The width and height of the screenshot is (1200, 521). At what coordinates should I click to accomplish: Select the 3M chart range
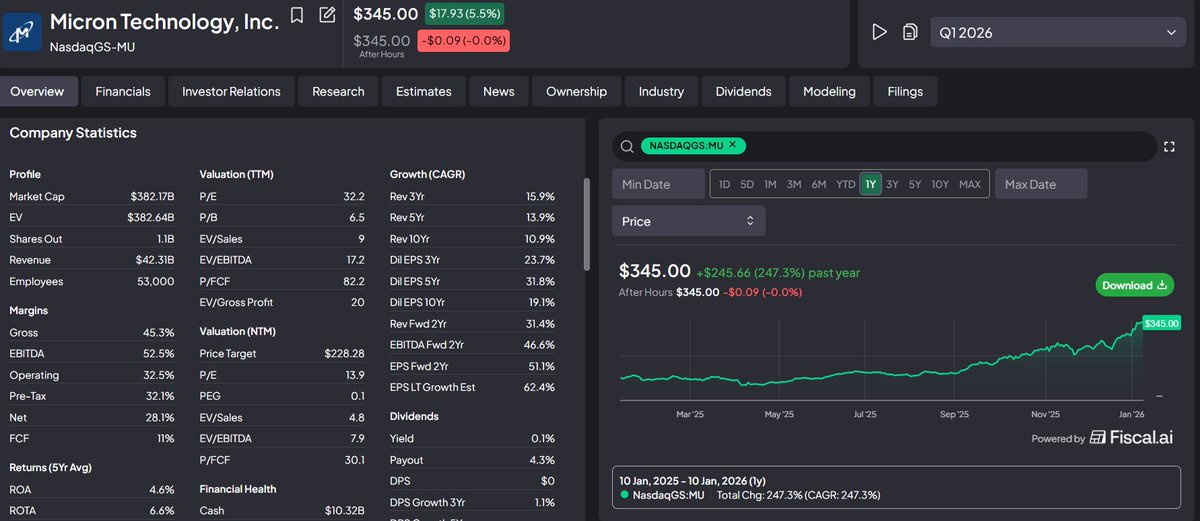tap(794, 184)
